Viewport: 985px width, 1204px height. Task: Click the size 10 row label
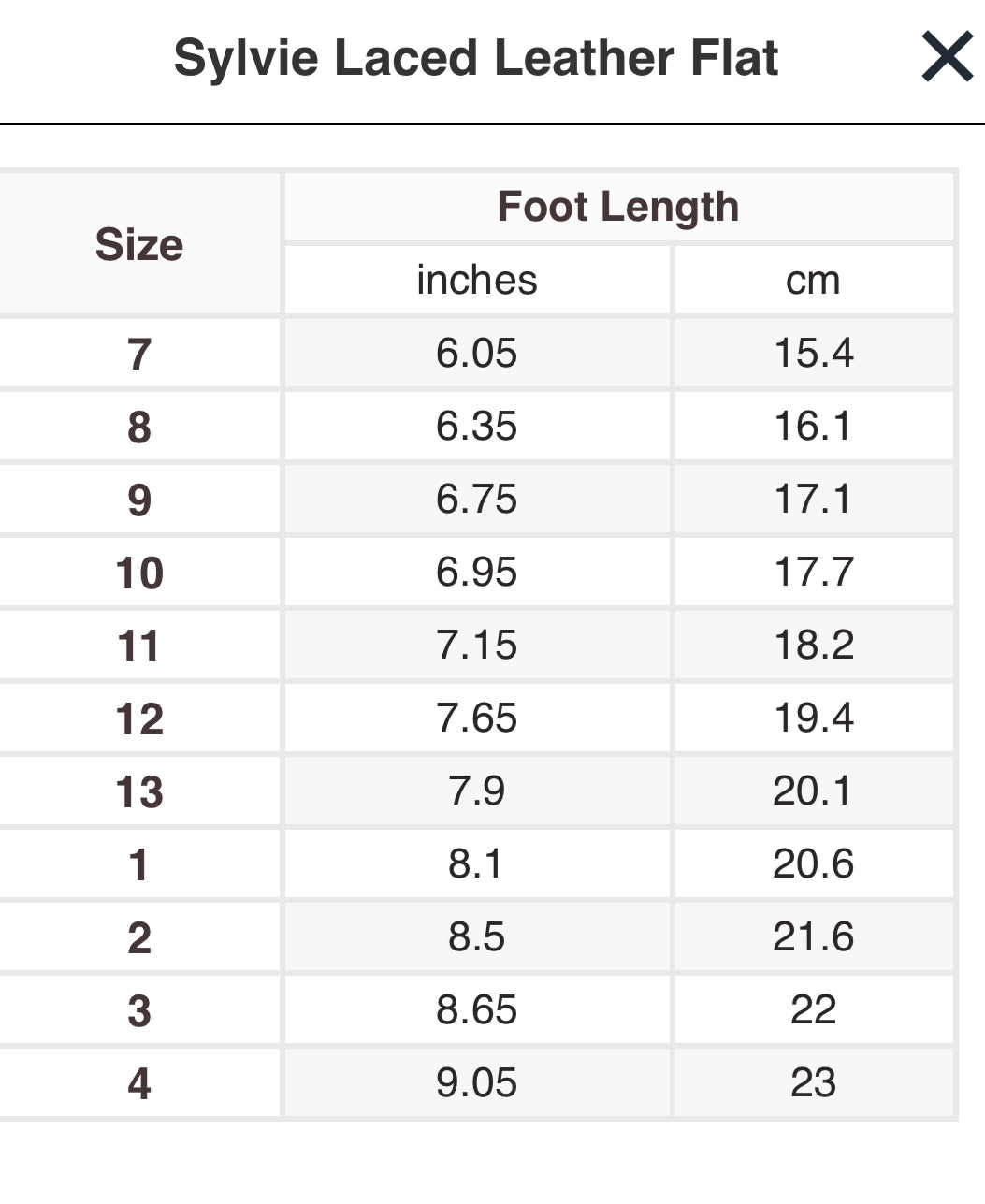click(x=139, y=573)
